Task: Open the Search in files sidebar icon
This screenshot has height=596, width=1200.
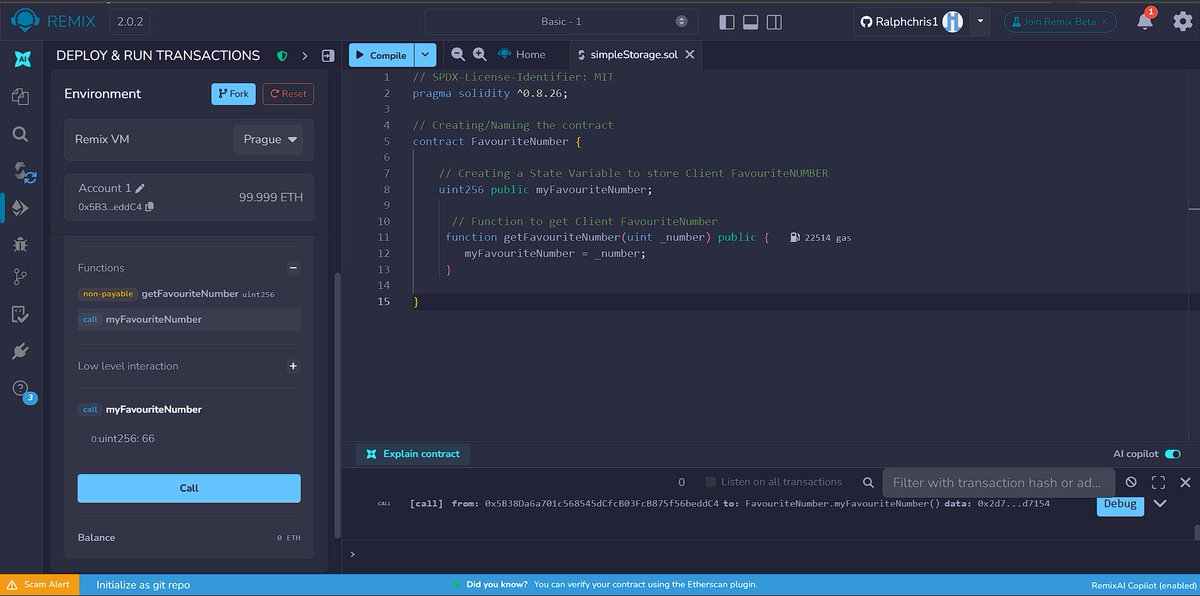Action: tap(20, 134)
